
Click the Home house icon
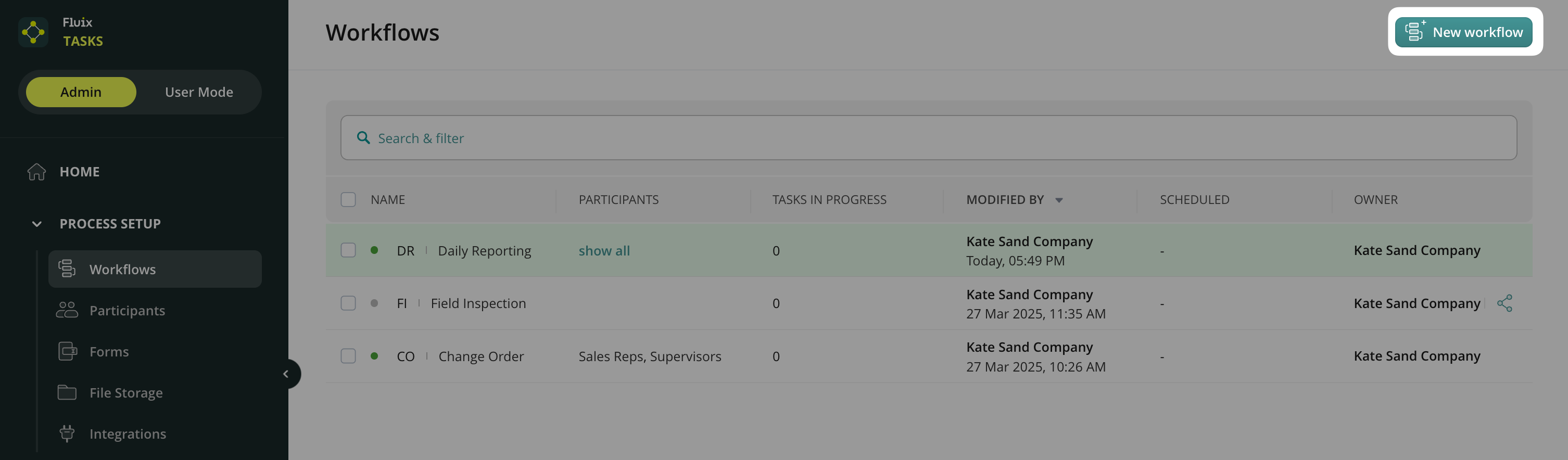pos(36,172)
